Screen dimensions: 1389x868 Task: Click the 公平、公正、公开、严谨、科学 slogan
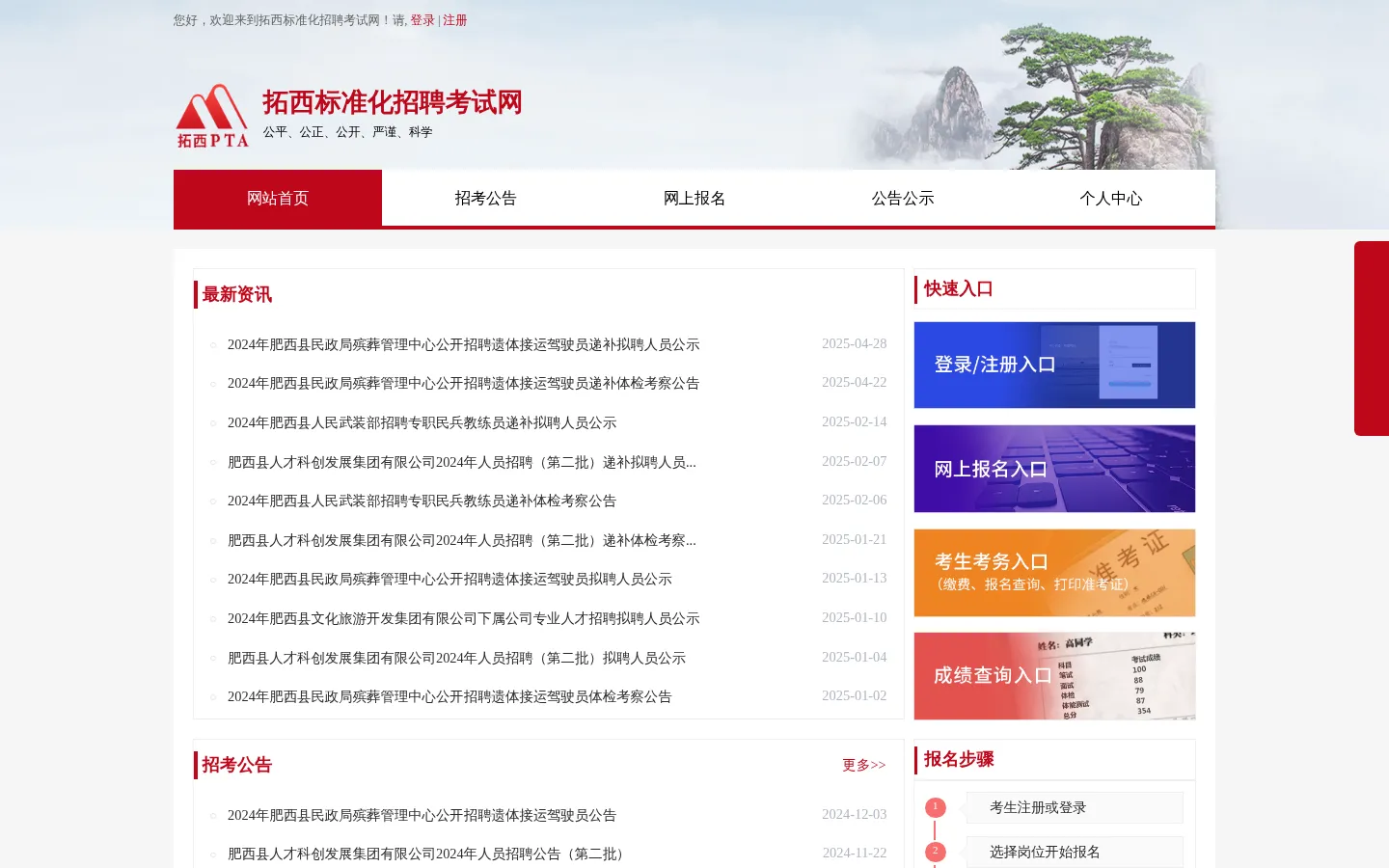pos(347,132)
